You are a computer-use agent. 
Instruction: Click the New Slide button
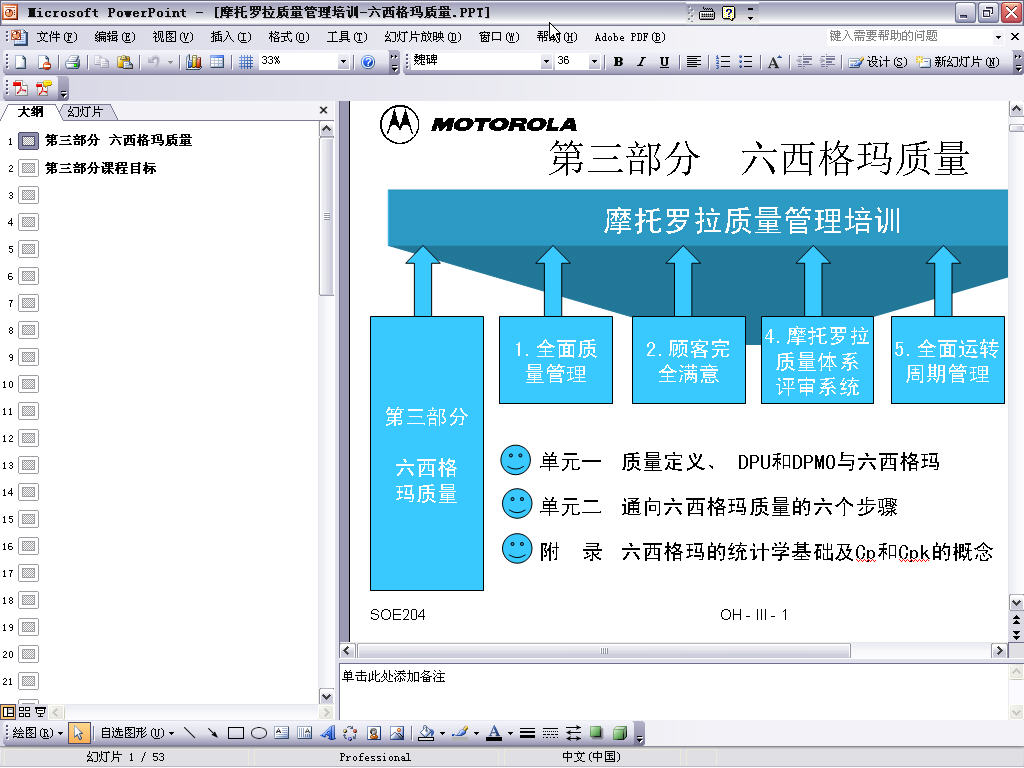(x=957, y=62)
